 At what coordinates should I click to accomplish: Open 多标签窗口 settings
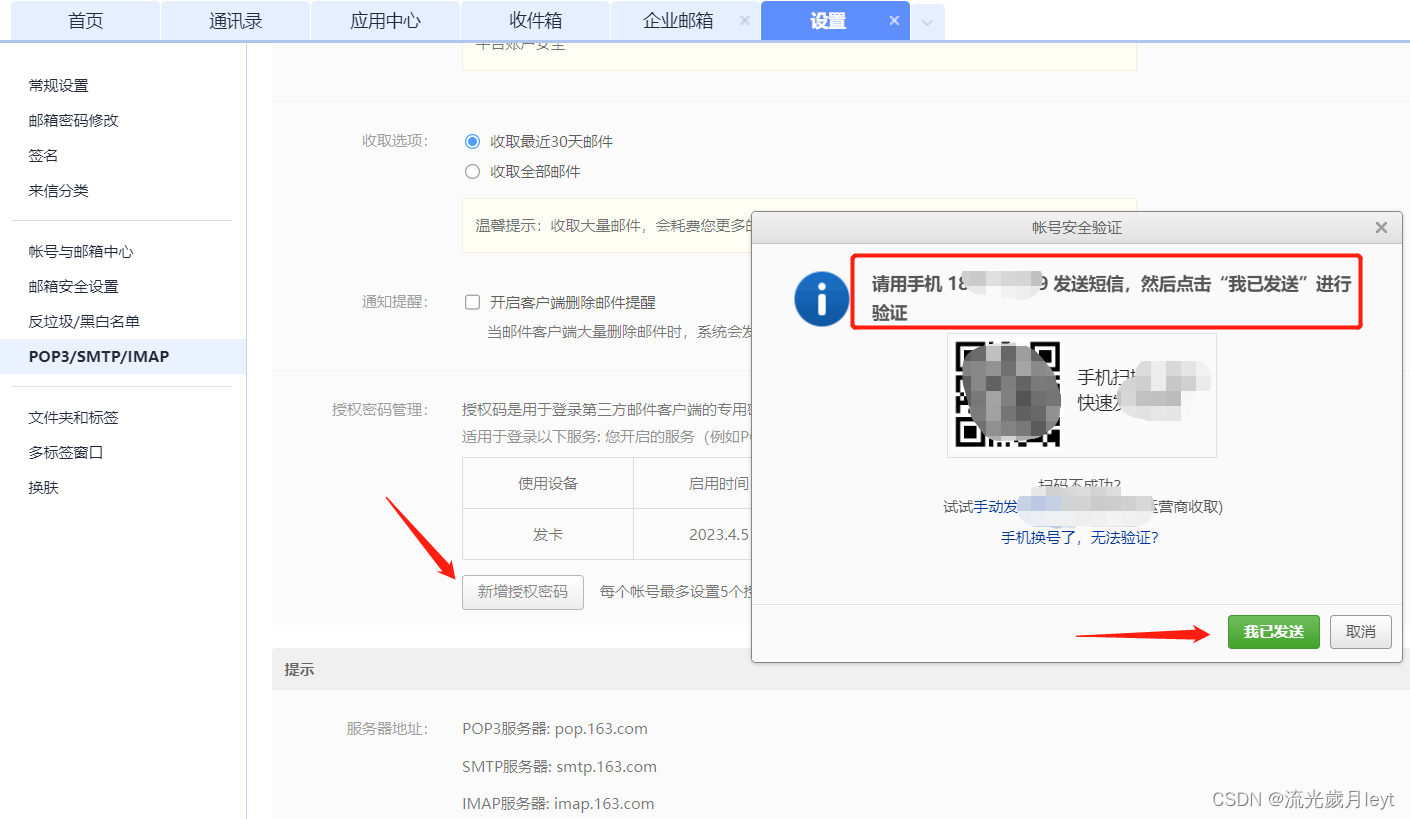click(x=66, y=453)
